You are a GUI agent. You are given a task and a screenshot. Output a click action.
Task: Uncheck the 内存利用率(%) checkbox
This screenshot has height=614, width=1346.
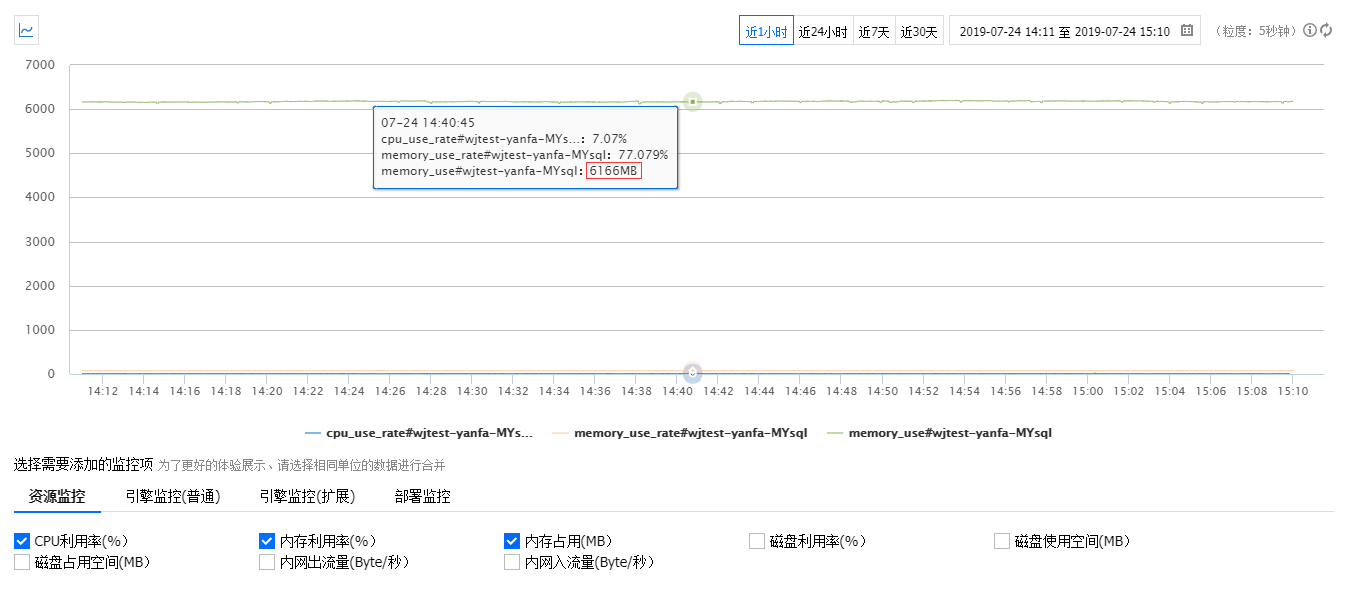[267, 541]
